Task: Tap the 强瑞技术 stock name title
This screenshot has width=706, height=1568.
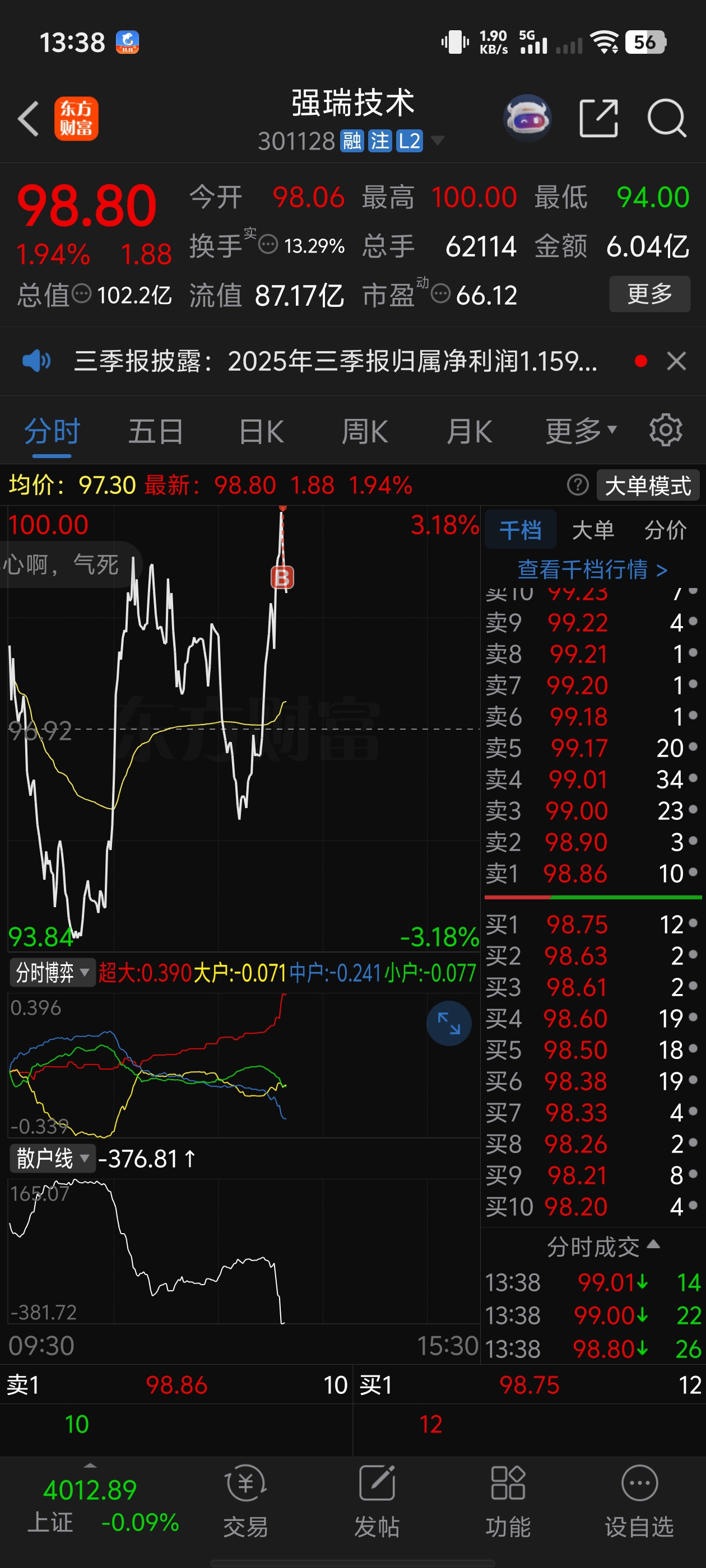Action: point(352,102)
